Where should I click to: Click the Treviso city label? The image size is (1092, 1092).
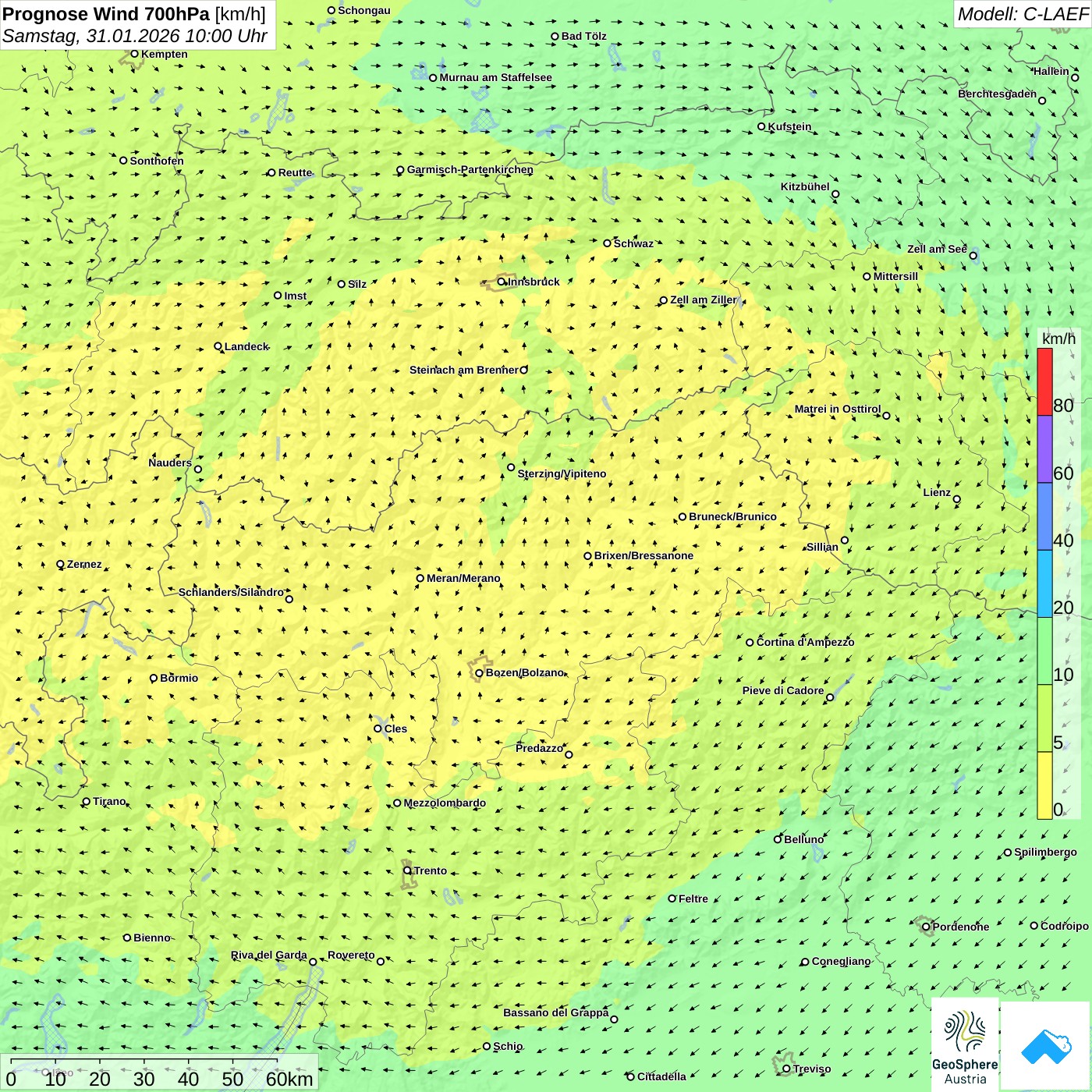pos(811,1069)
